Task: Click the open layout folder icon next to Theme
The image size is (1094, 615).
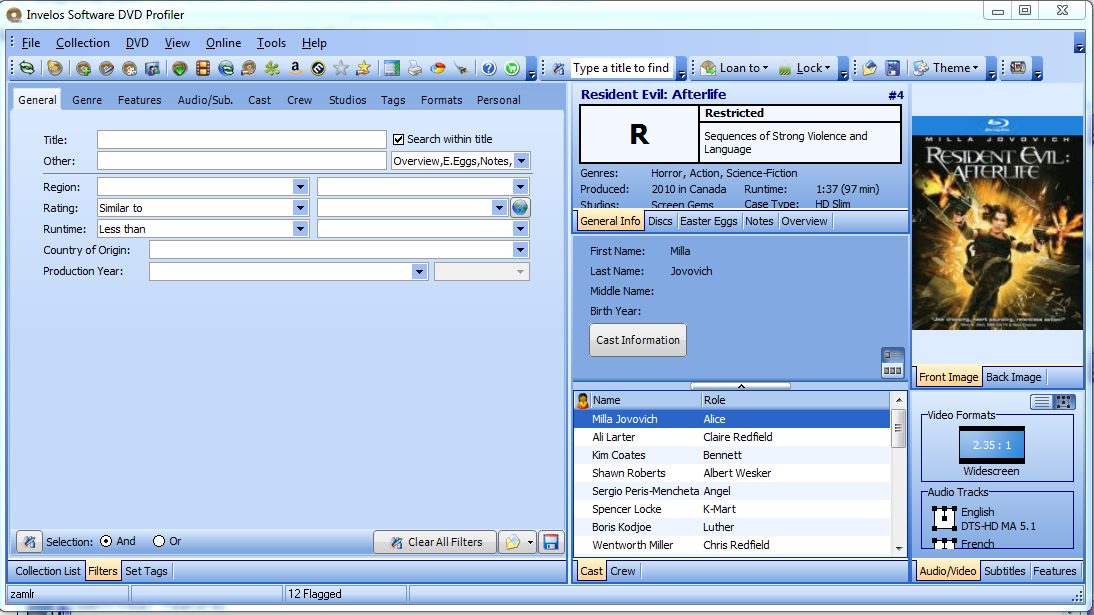Action: pyautogui.click(x=869, y=68)
